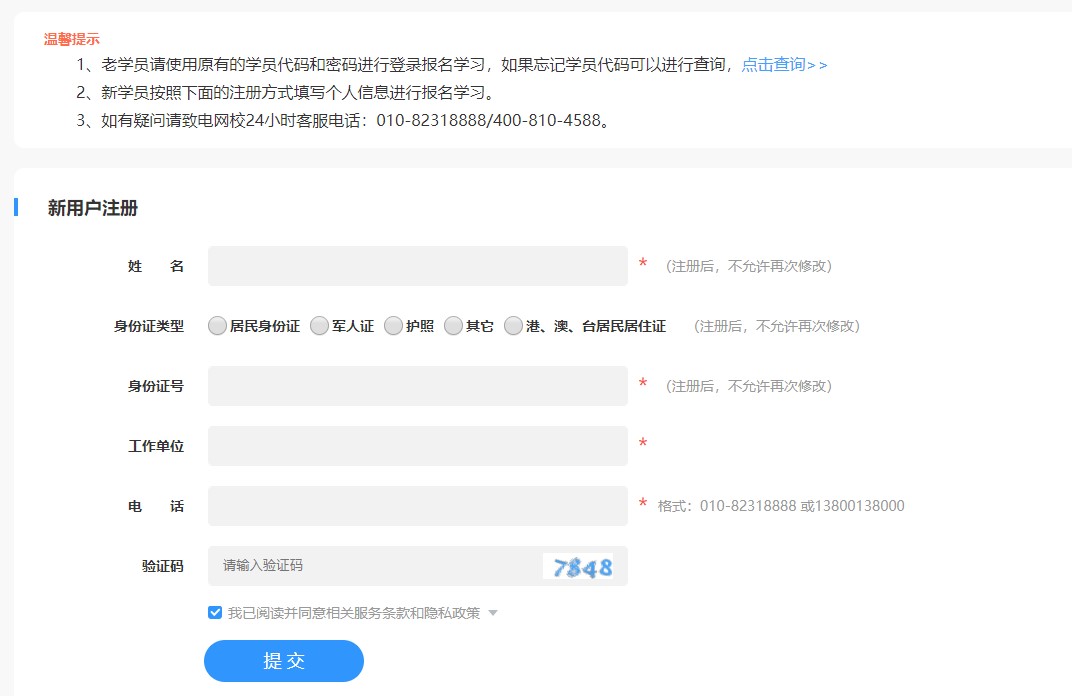The height and width of the screenshot is (696, 1072).
Task: Expand the terms and privacy policy arrow
Action: coord(493,613)
